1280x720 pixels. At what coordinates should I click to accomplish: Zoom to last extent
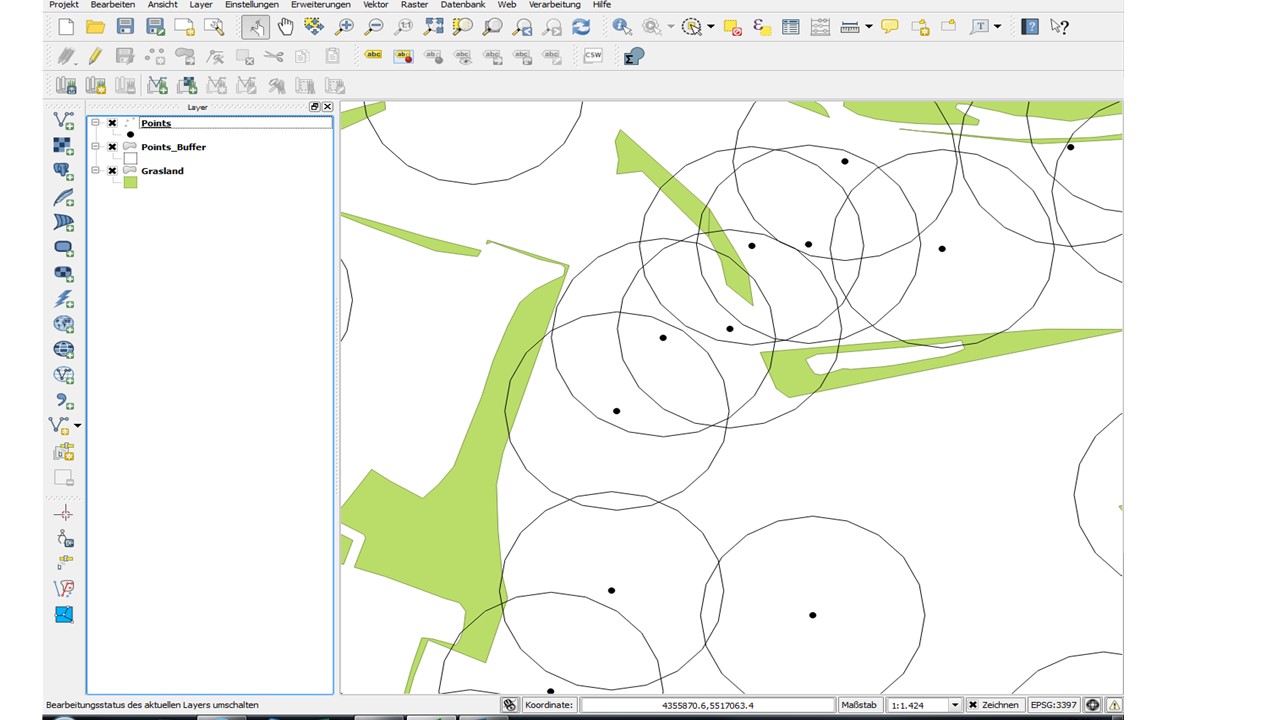522,27
